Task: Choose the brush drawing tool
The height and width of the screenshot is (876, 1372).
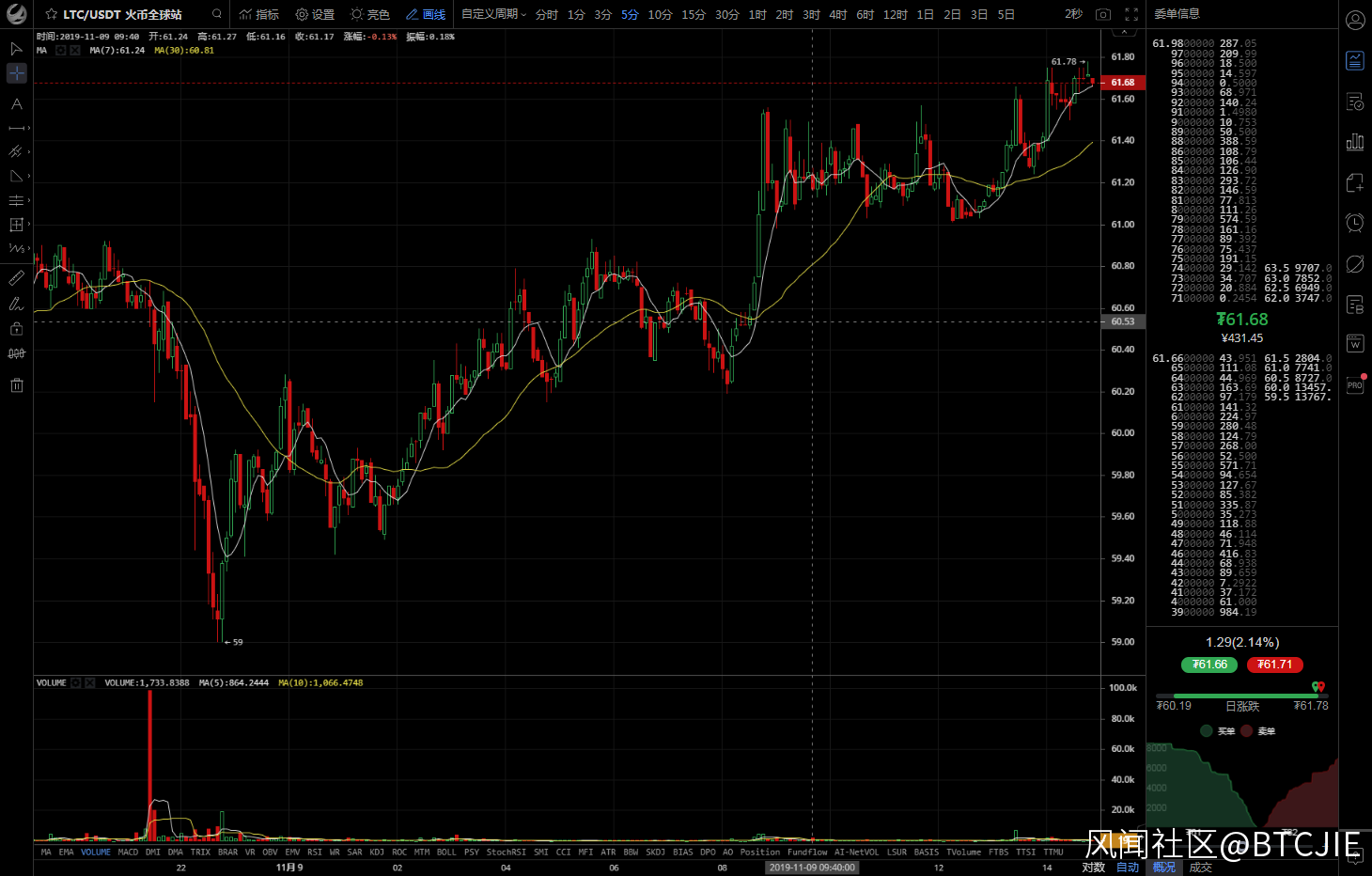Action: (x=16, y=304)
